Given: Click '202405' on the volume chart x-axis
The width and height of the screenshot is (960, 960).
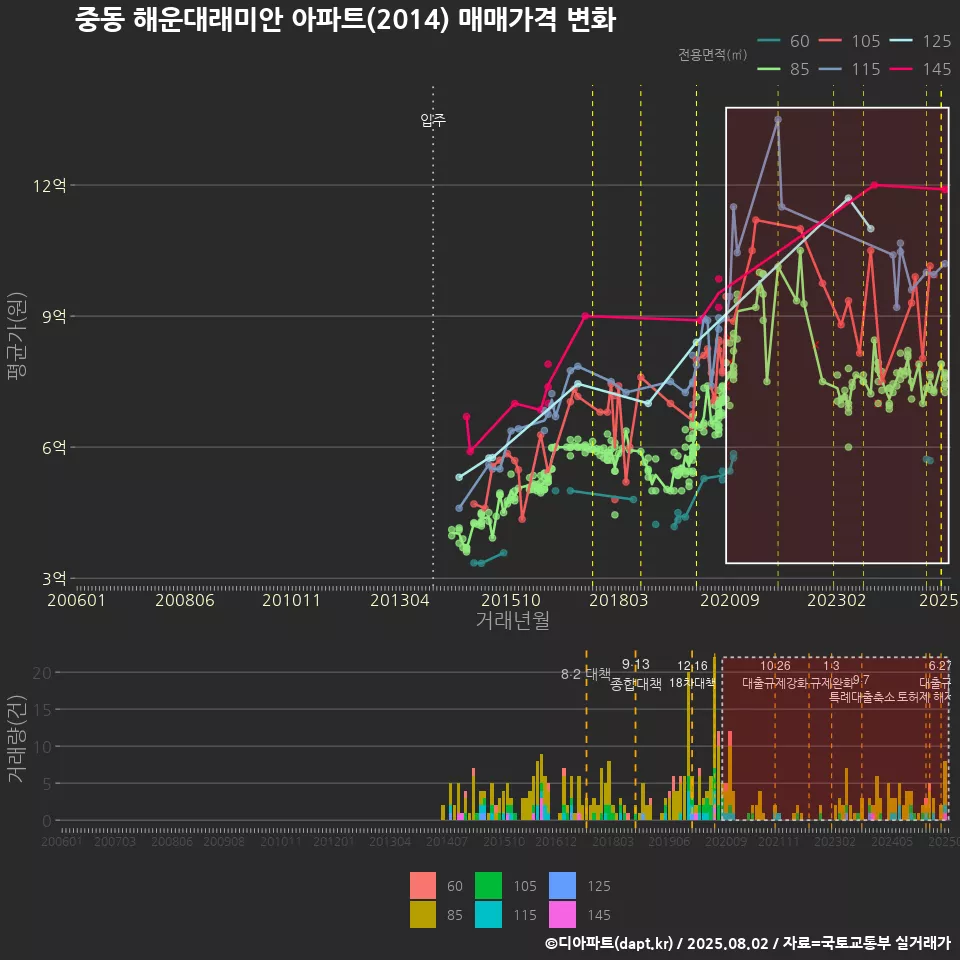Looking at the screenshot, I should [x=892, y=842].
